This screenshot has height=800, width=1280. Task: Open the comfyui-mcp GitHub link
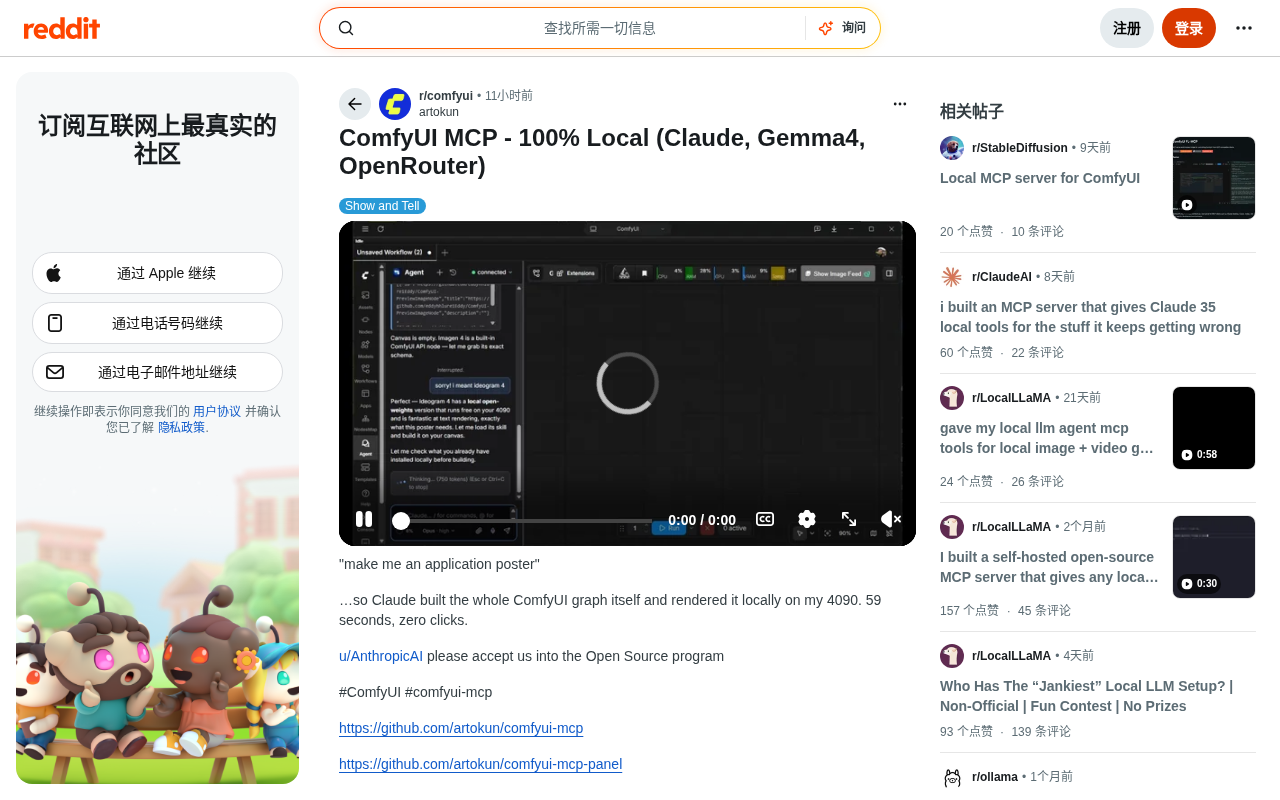click(461, 728)
